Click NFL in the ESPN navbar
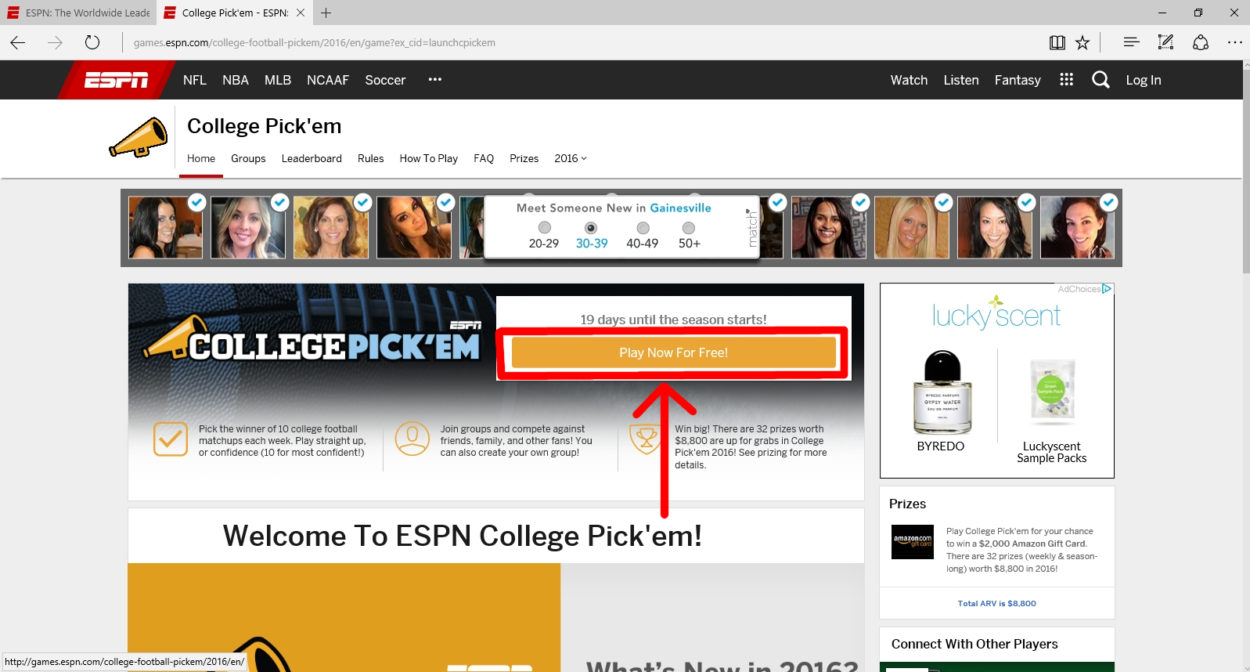Image resolution: width=1250 pixels, height=672 pixels. (195, 80)
